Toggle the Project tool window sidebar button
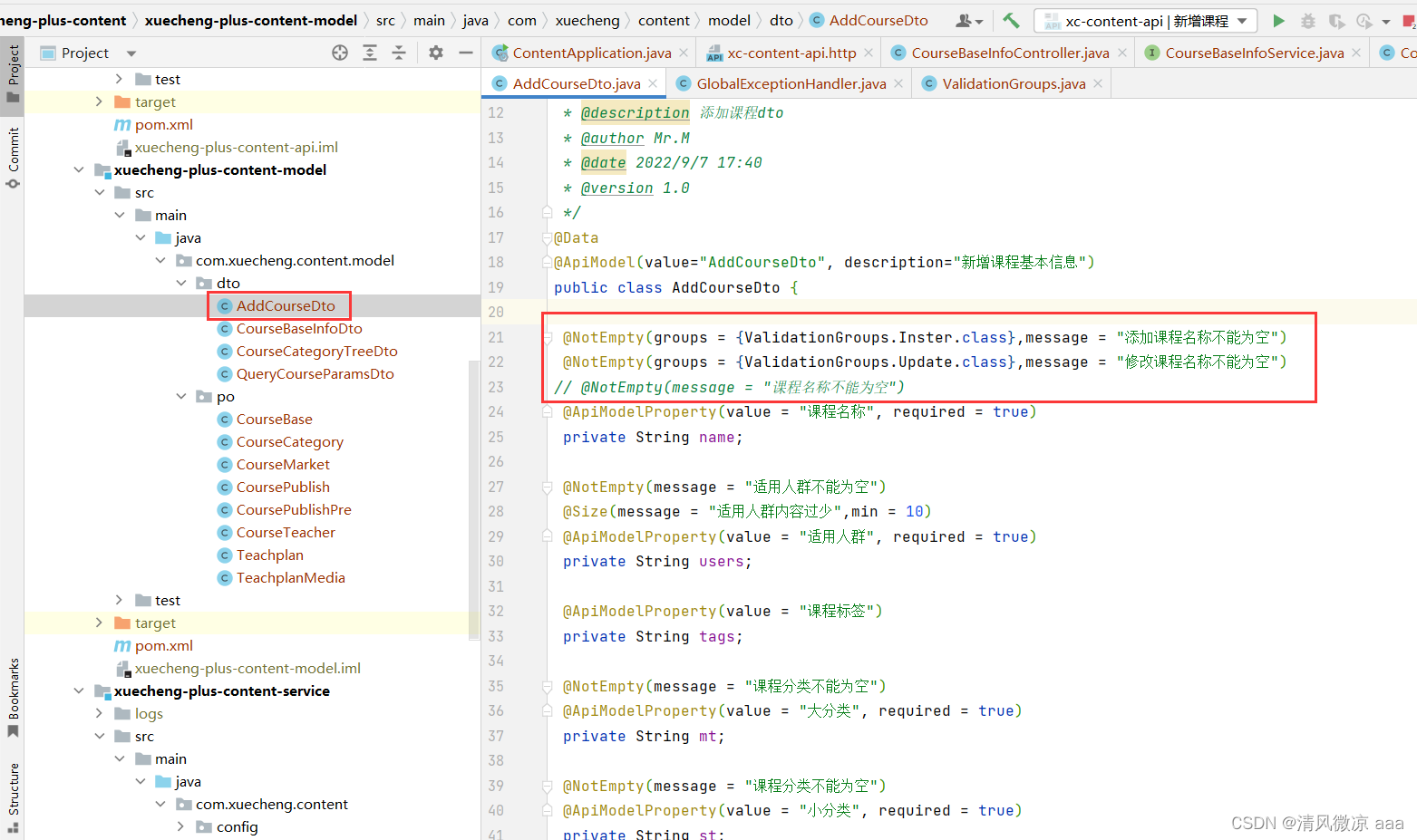Image resolution: width=1417 pixels, height=840 pixels. pos(13,75)
